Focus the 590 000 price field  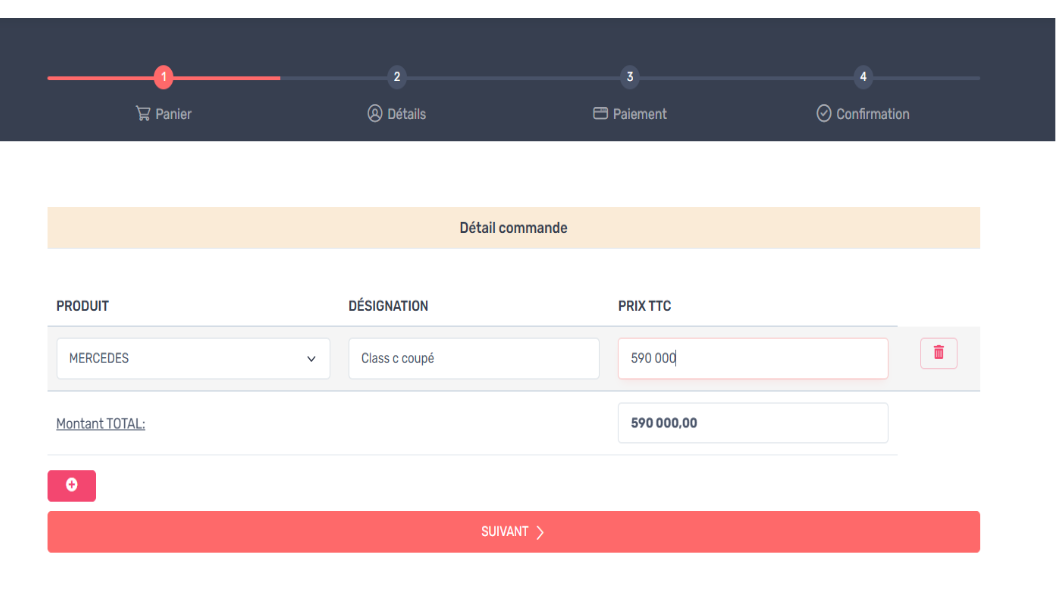(x=753, y=358)
